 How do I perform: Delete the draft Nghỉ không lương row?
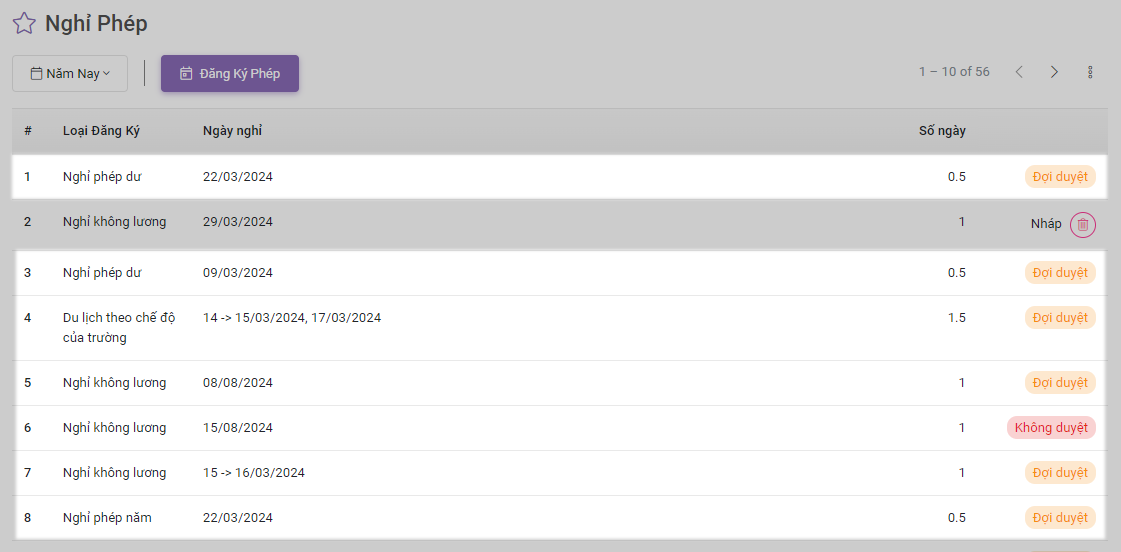[1082, 225]
